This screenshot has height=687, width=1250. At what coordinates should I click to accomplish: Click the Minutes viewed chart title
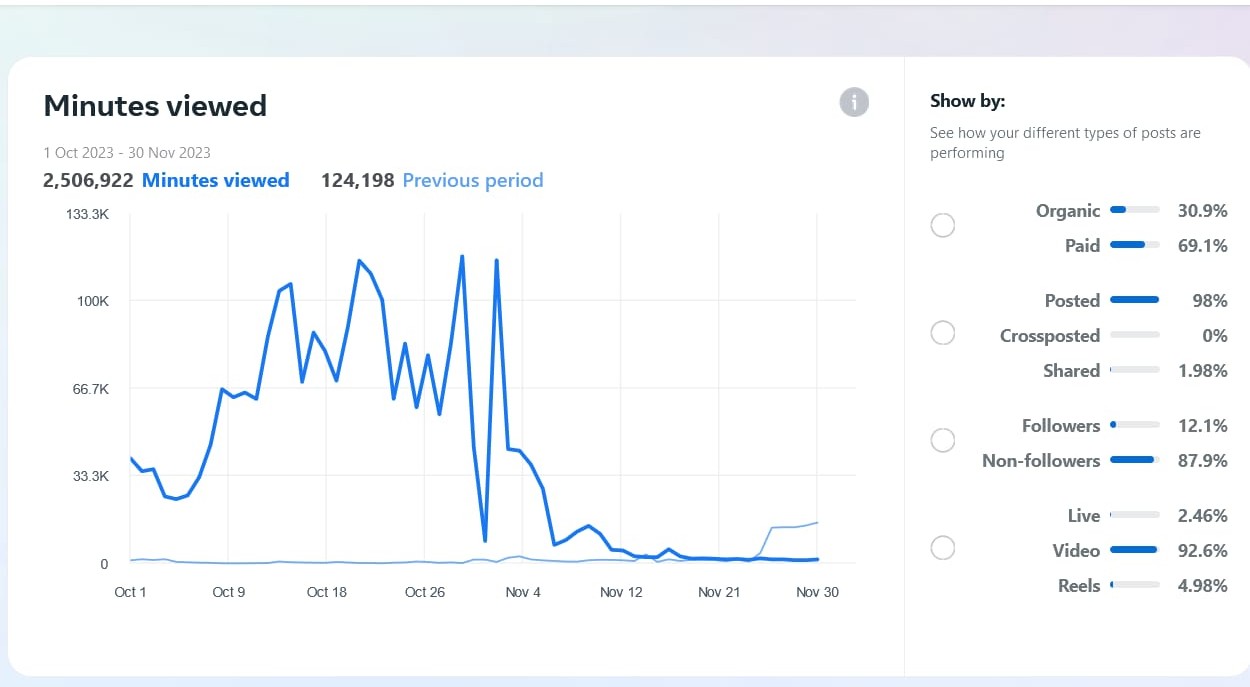(155, 106)
